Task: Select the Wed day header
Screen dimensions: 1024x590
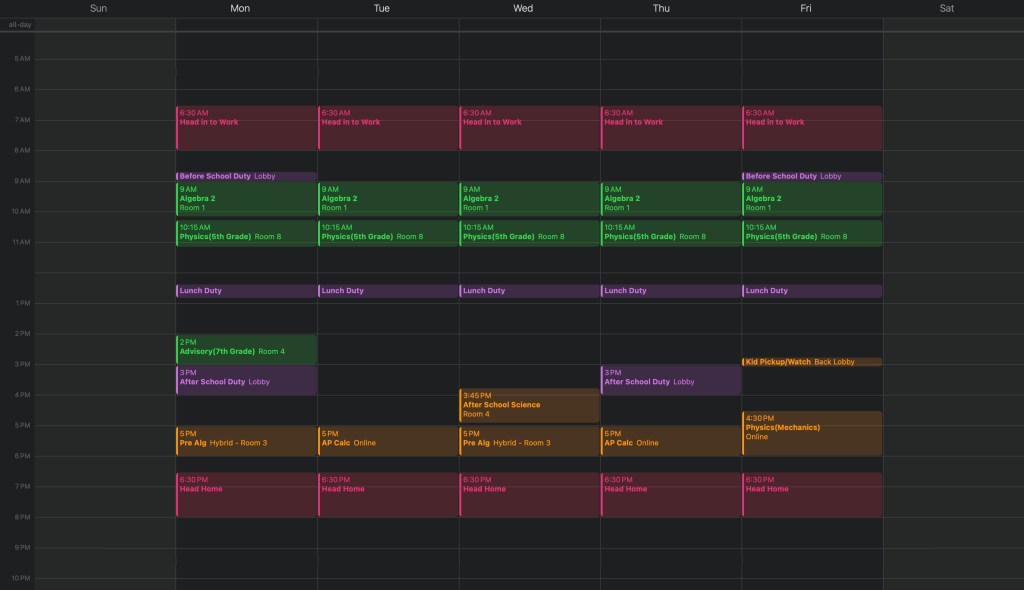Action: 523,8
